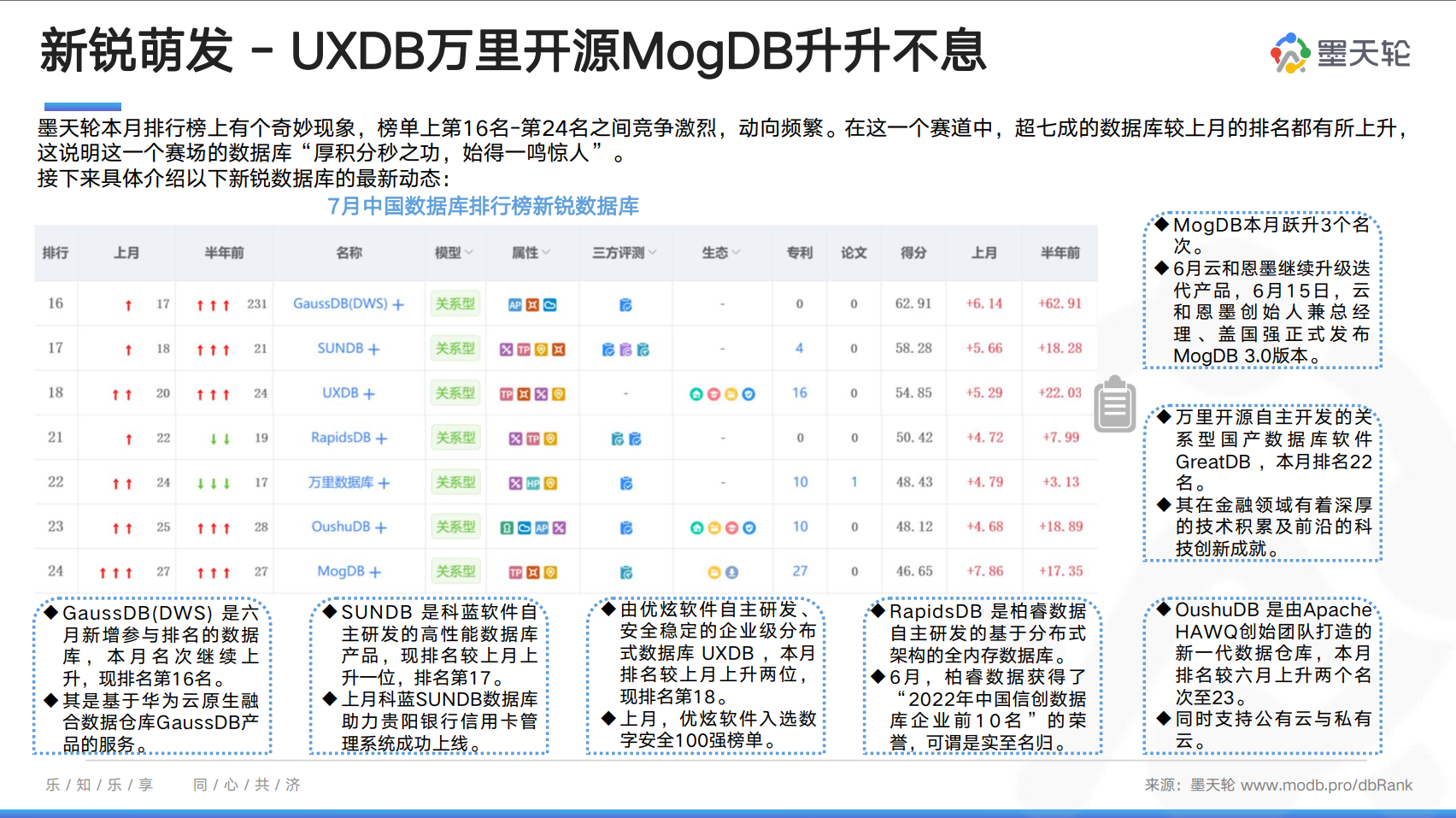Click the plus icon next to OushuDB
The height and width of the screenshot is (818, 1456).
click(x=381, y=527)
